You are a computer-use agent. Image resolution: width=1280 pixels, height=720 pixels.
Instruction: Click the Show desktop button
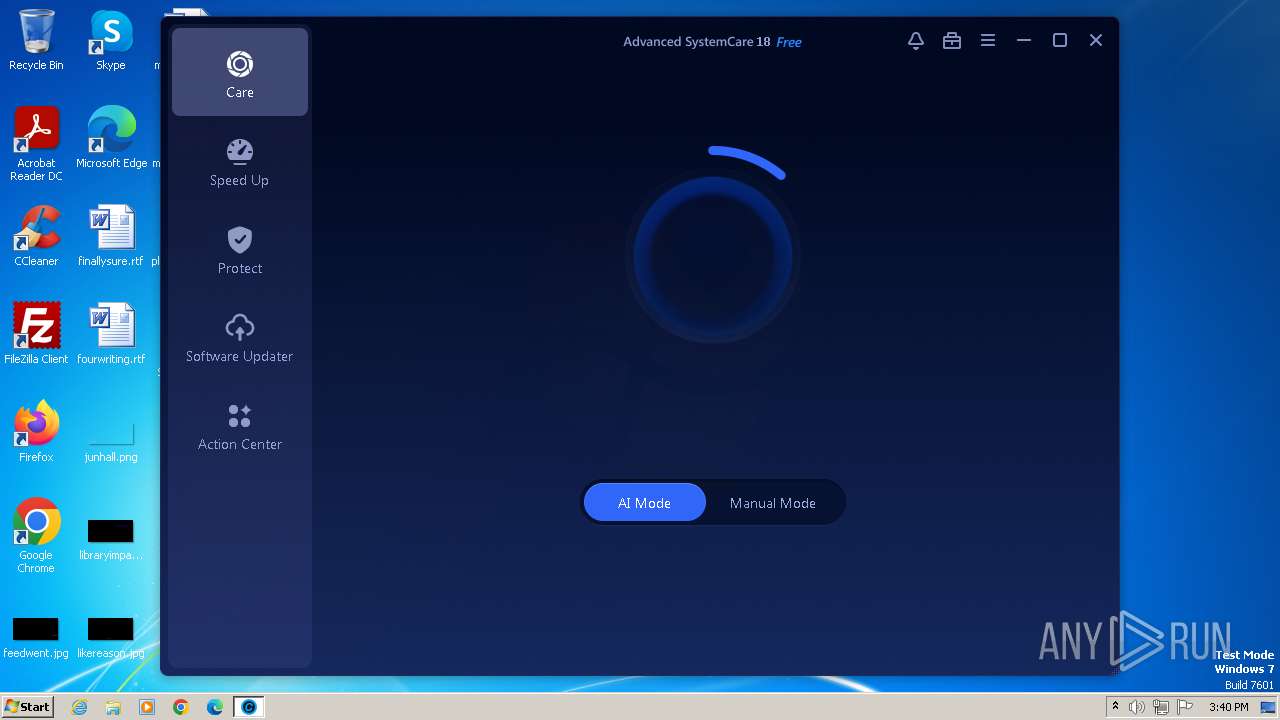pyautogui.click(x=1269, y=707)
